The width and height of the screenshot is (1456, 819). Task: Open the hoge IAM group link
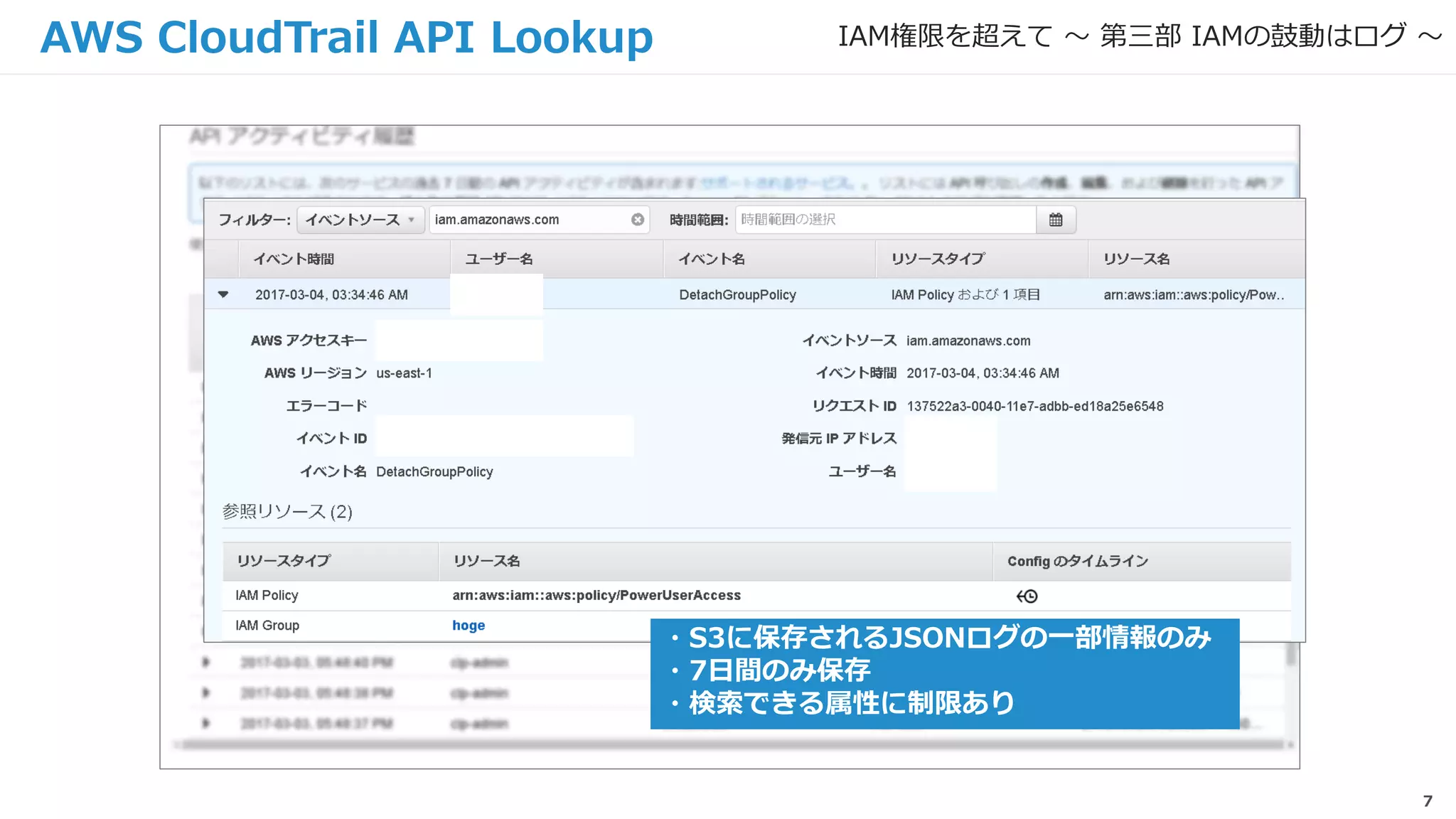tap(469, 626)
